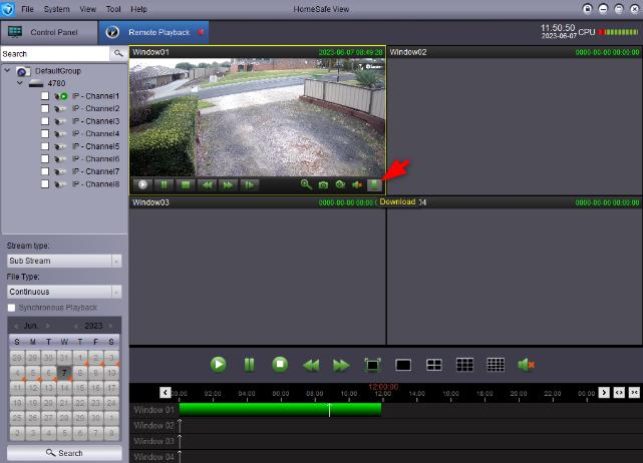Toggle full screen view in bottom toolbar
The image size is (643, 463).
[x=373, y=365]
